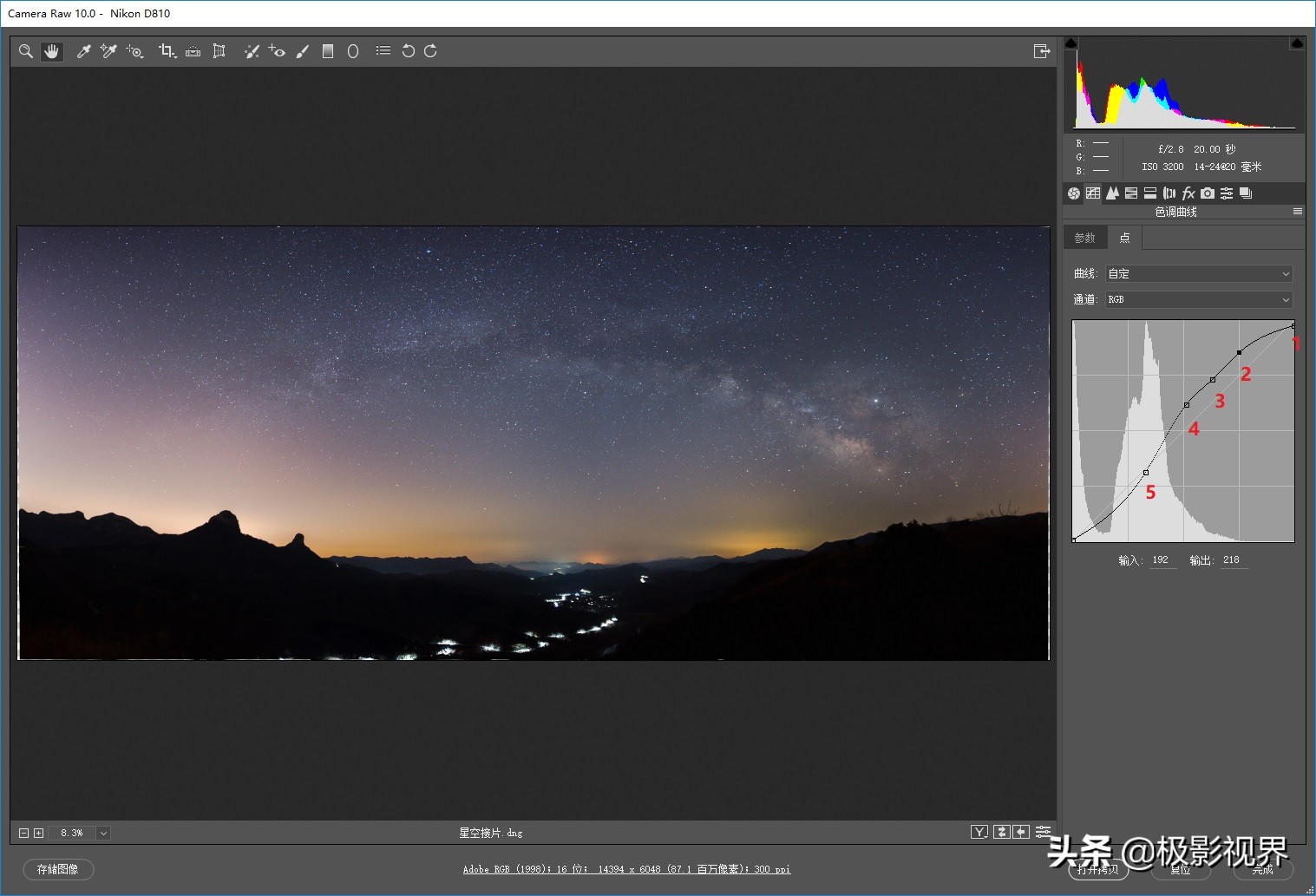Toggle full screen mode
This screenshot has height=896, width=1316.
tap(1042, 51)
